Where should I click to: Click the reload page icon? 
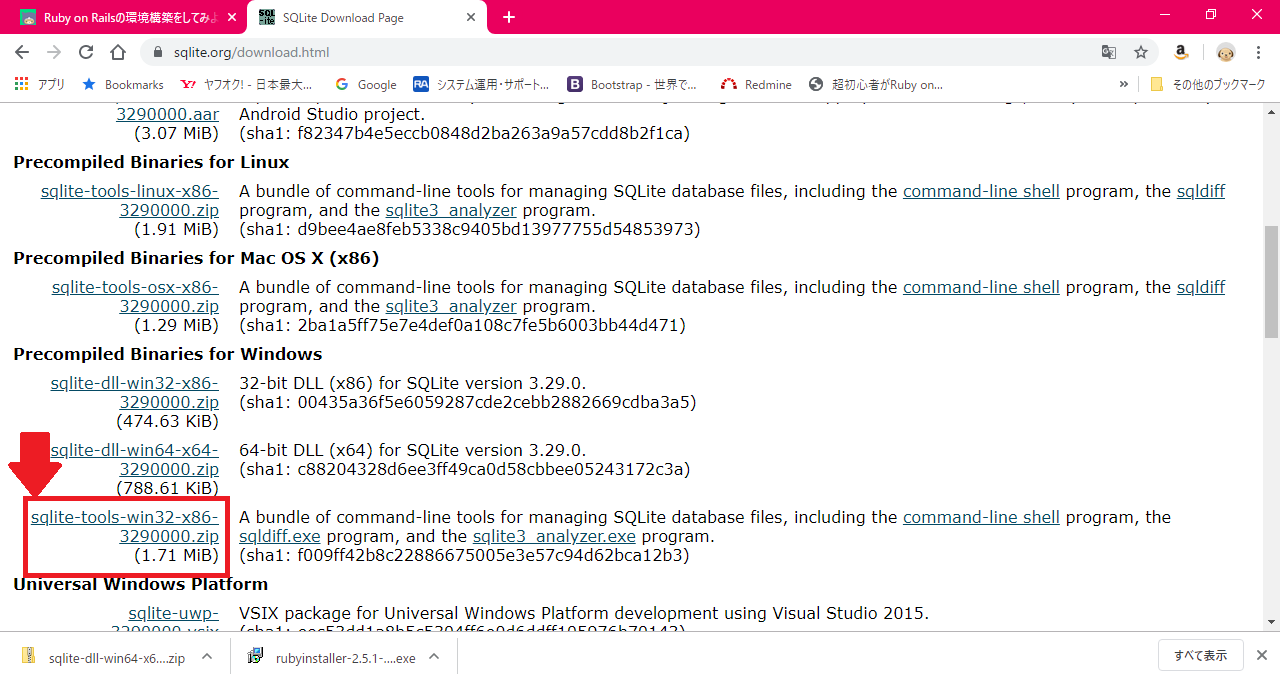[86, 51]
